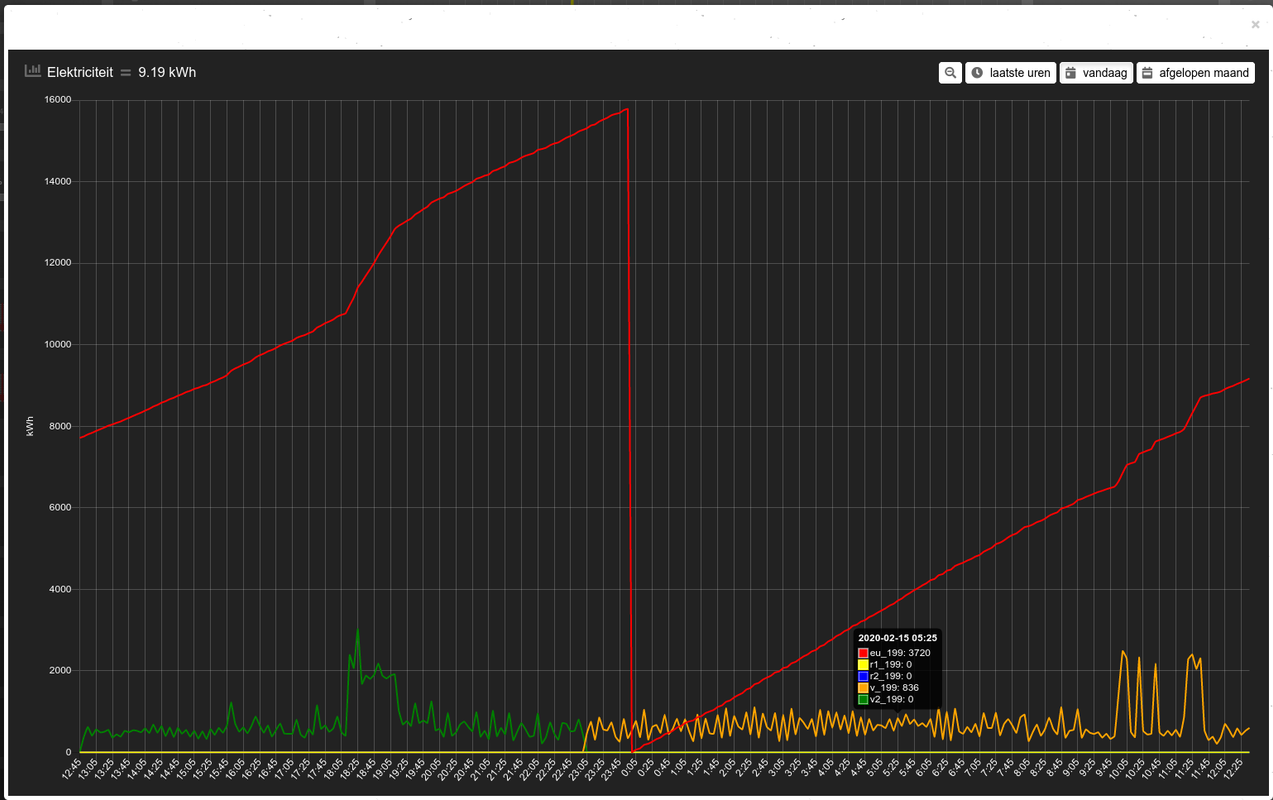Click the red line peak near 16000
The image size is (1273, 800).
[626, 109]
